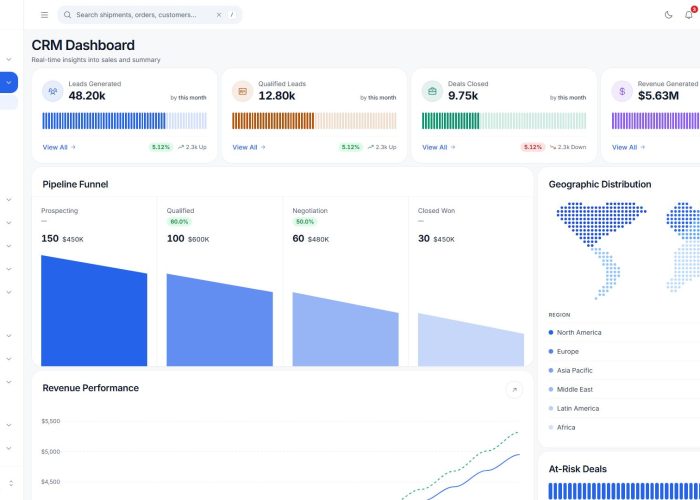700x500 pixels.
Task: Expand the highlighted blue sidebar item chevron
Action: [x=8, y=83]
